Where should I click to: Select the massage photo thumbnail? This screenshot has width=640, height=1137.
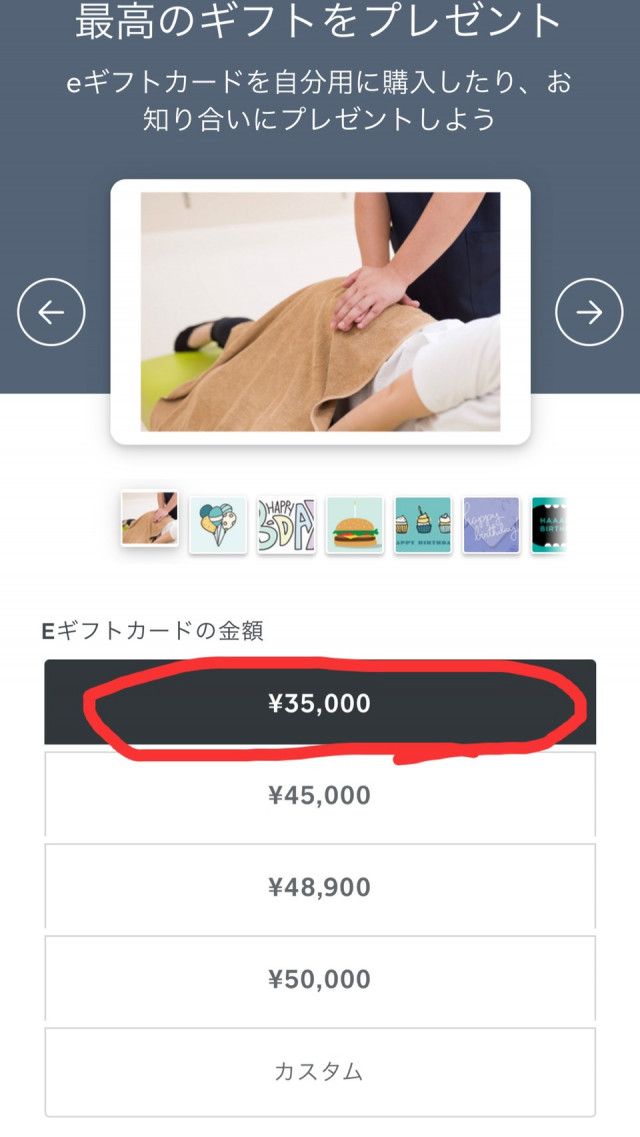[x=149, y=519]
